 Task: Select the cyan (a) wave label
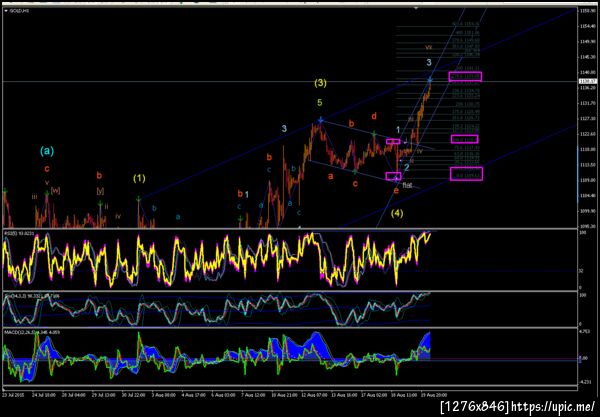[47, 151]
